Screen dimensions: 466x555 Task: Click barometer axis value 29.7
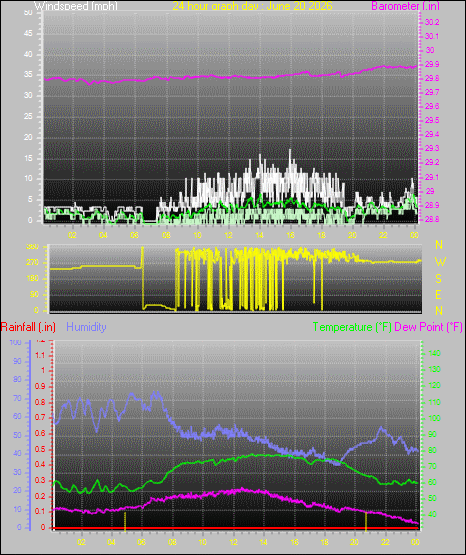click(432, 92)
